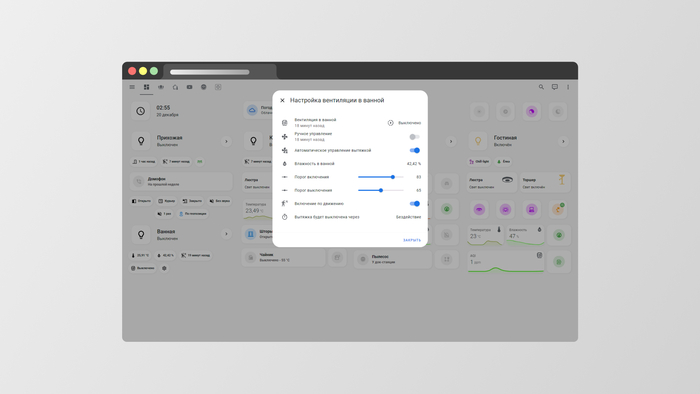700x394 pixels.
Task: Click the Закрыто chip
Action: [x=192, y=201]
